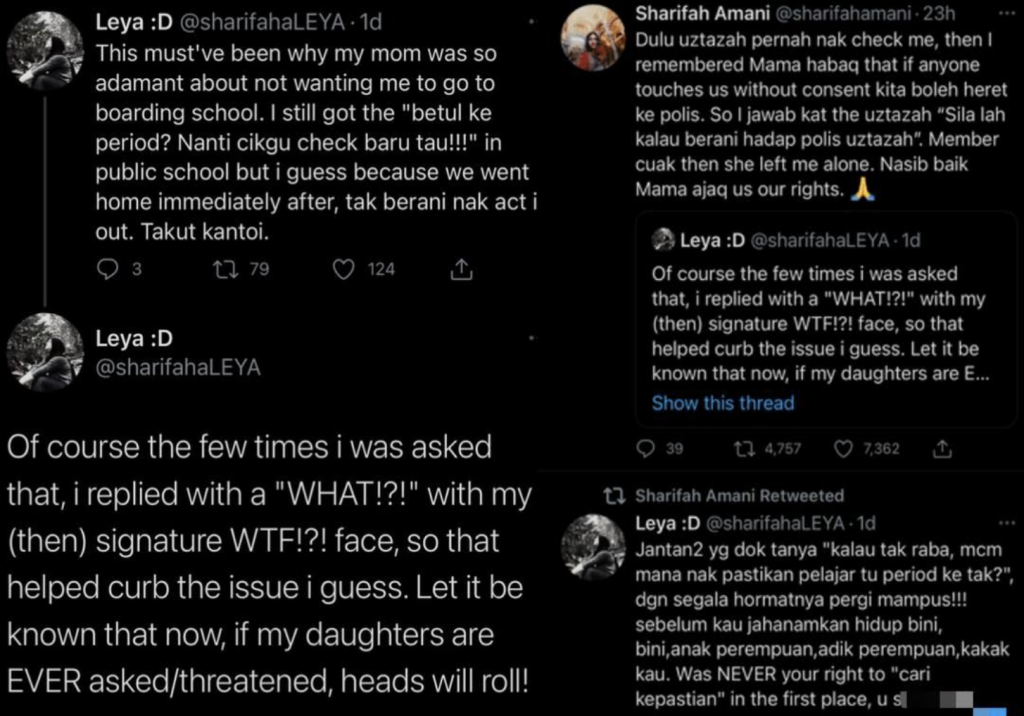Retweet Sharifah Amani's tweet with 4,757 retweets

744,449
